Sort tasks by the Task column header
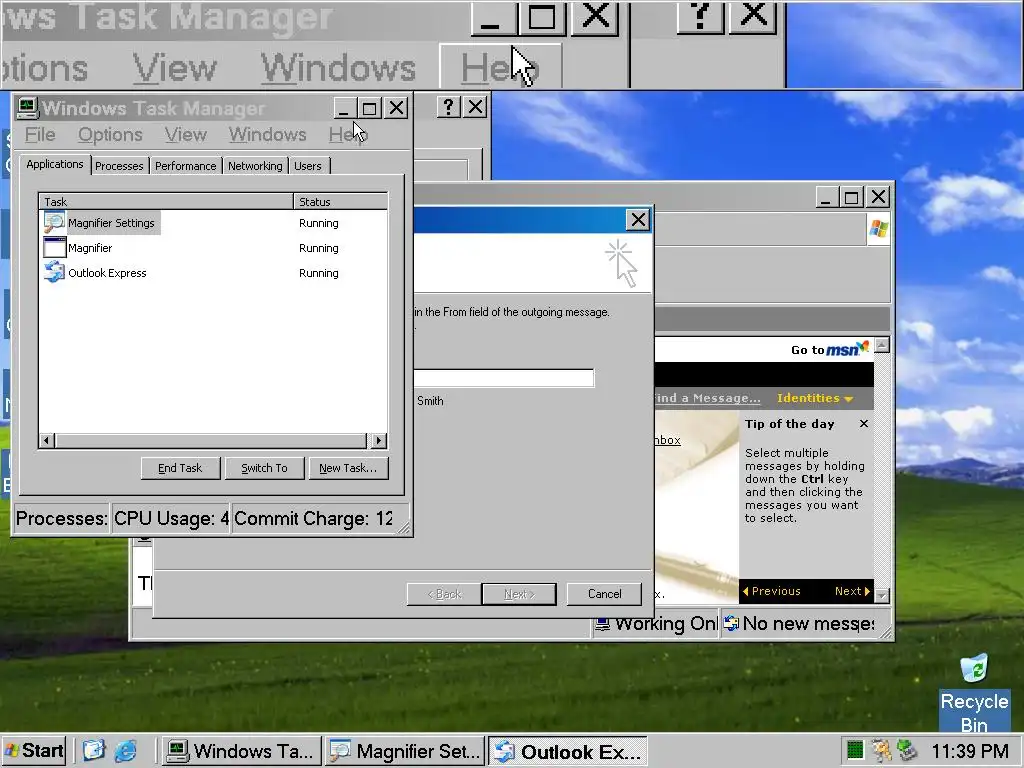The image size is (1024, 768). (166, 201)
